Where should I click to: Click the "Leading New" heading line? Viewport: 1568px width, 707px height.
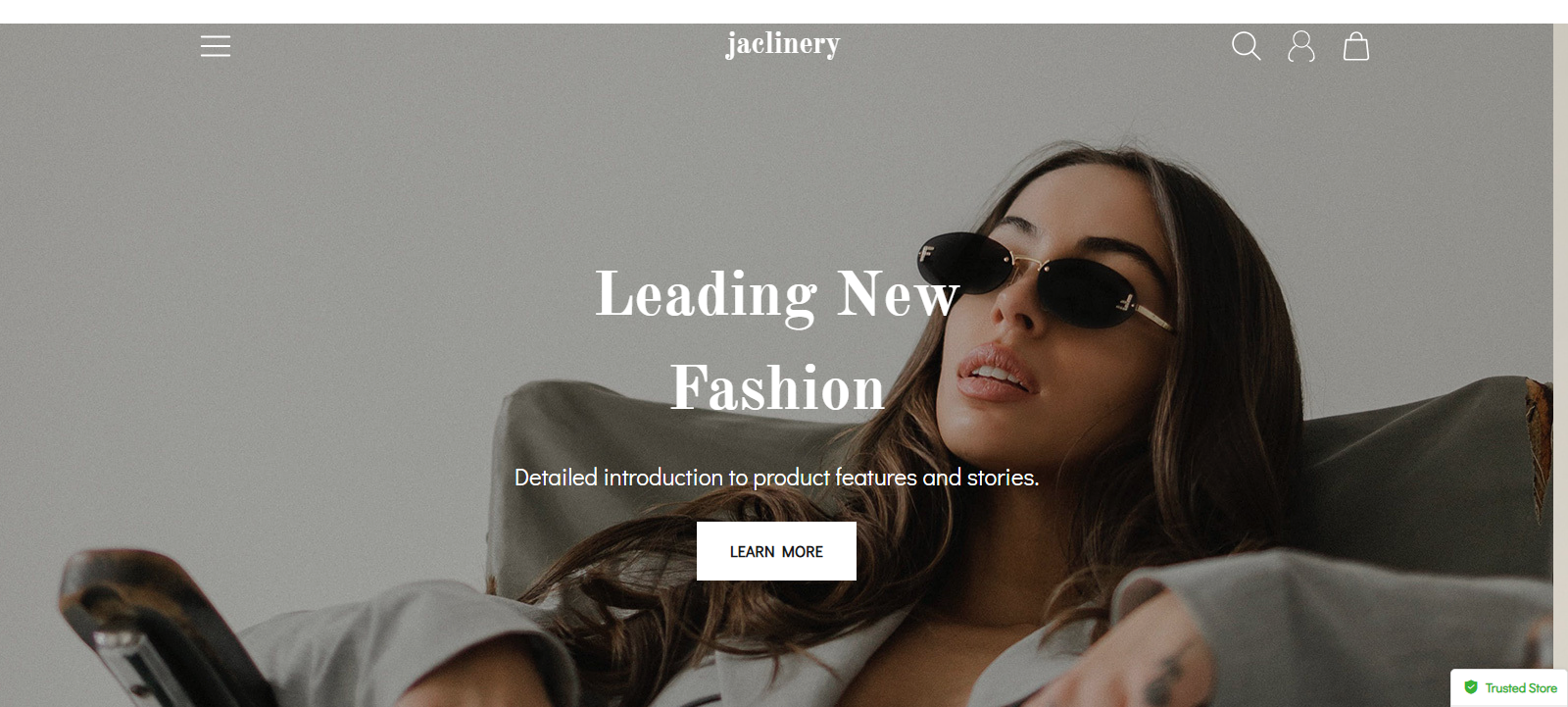tap(777, 294)
